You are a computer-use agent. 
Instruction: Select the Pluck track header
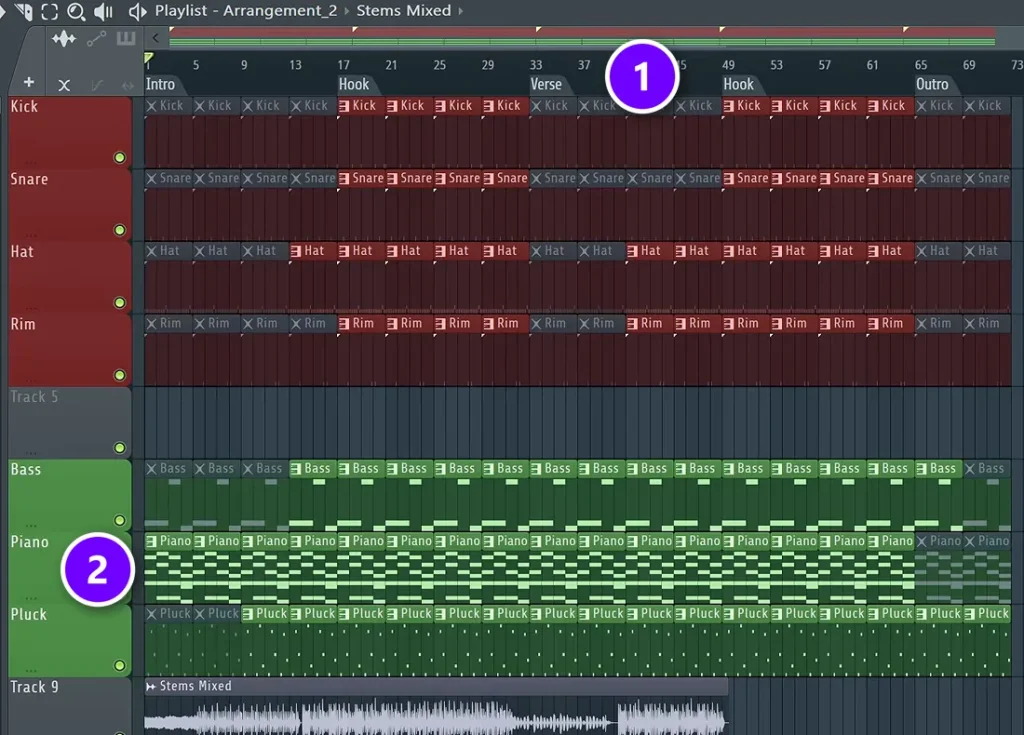70,640
